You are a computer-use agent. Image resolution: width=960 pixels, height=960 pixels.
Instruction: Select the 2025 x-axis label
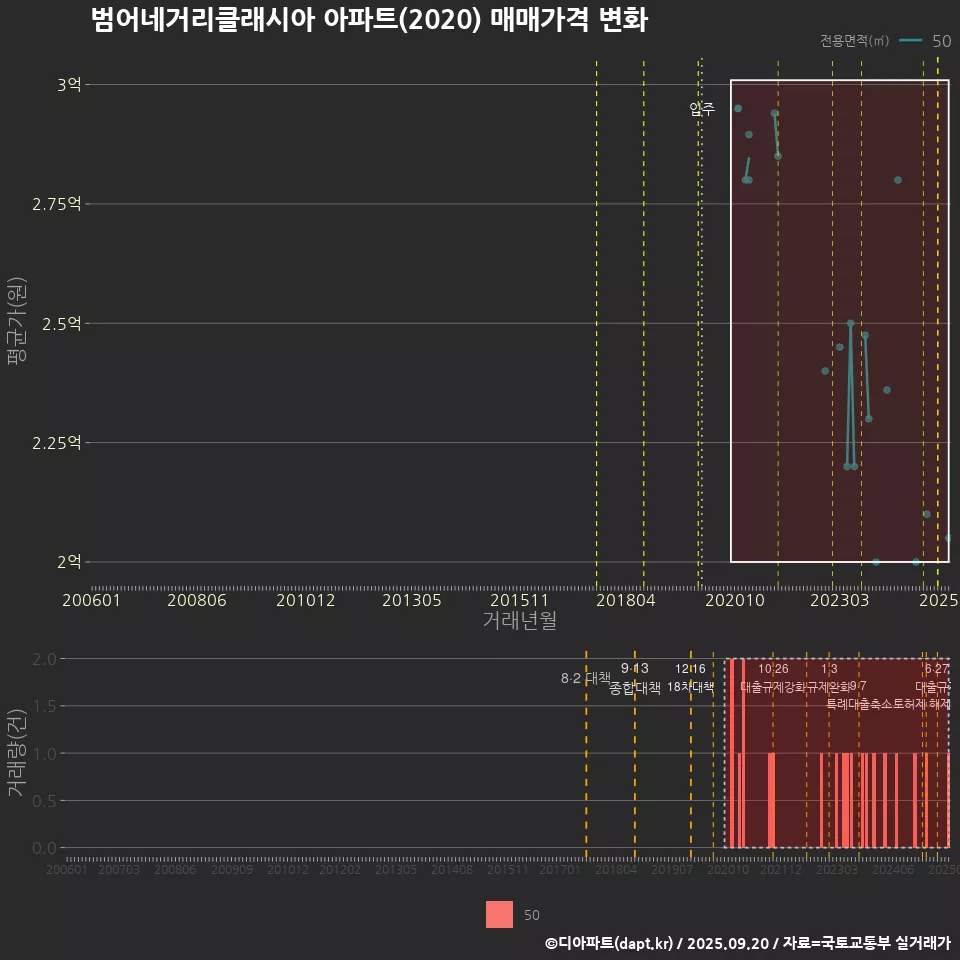(x=939, y=600)
